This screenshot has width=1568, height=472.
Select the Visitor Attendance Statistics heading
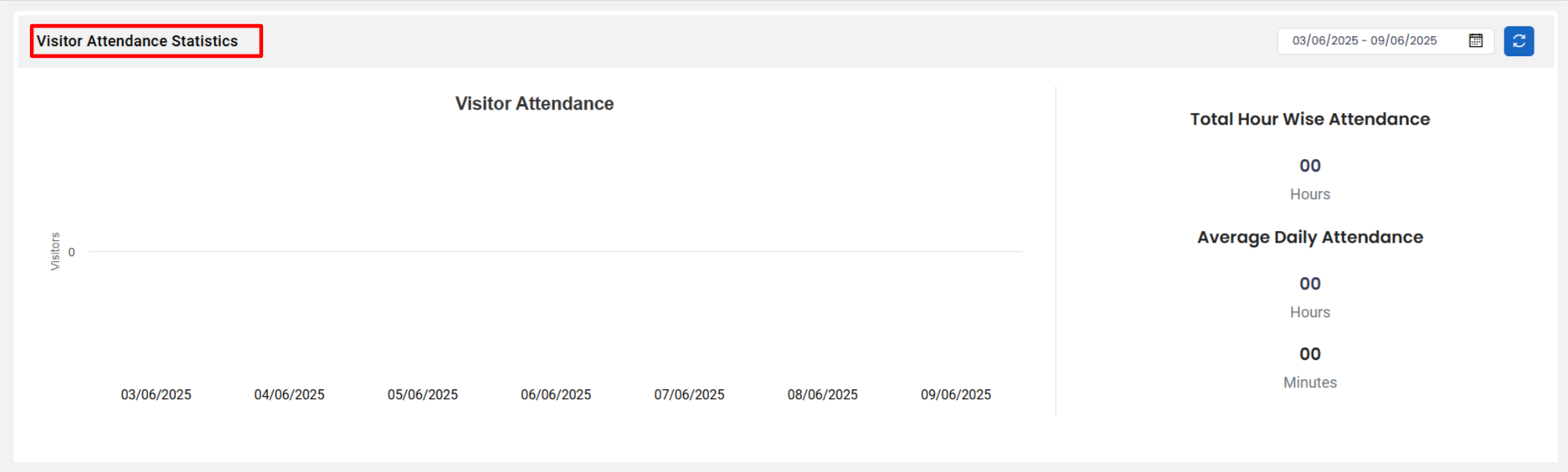[x=137, y=41]
